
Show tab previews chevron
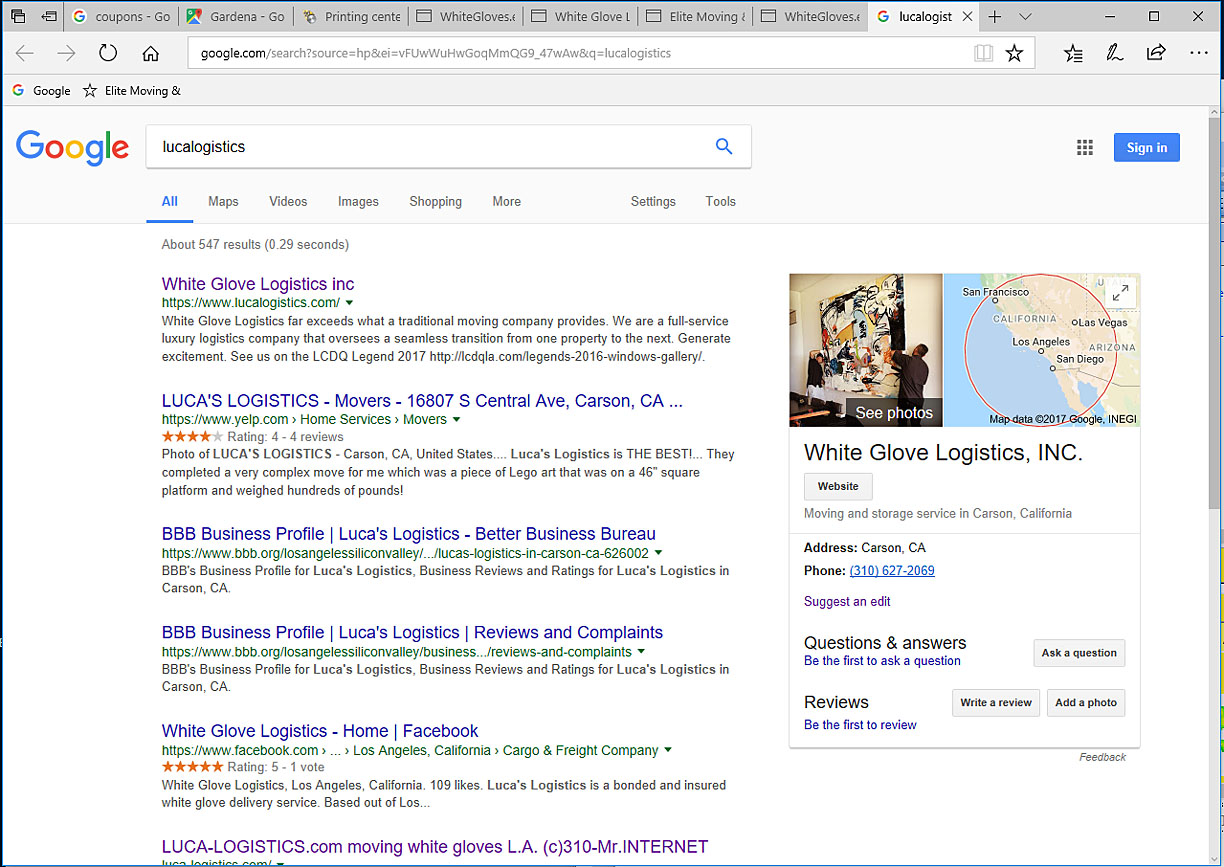[x=1025, y=17]
